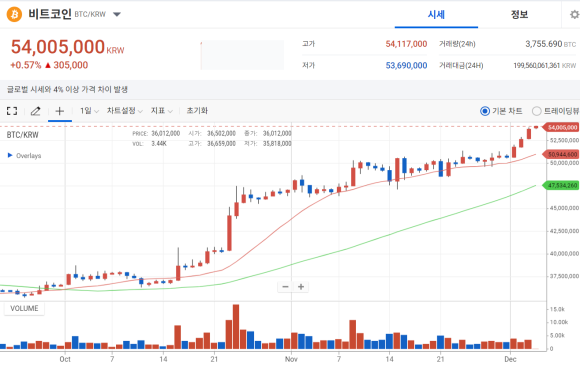The image size is (580, 367).
Task: Toggle fullscreen chart icon
Action: pyautogui.click(x=12, y=111)
